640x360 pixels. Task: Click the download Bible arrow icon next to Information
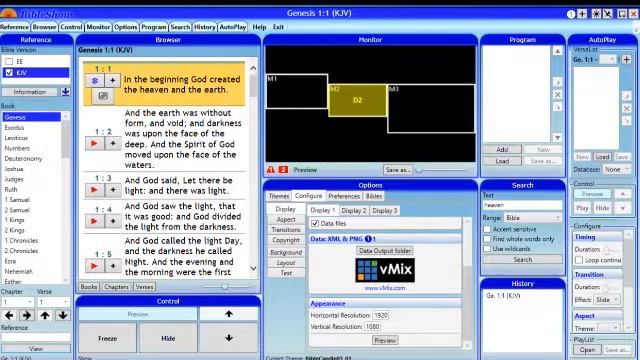pyautogui.click(x=65, y=92)
